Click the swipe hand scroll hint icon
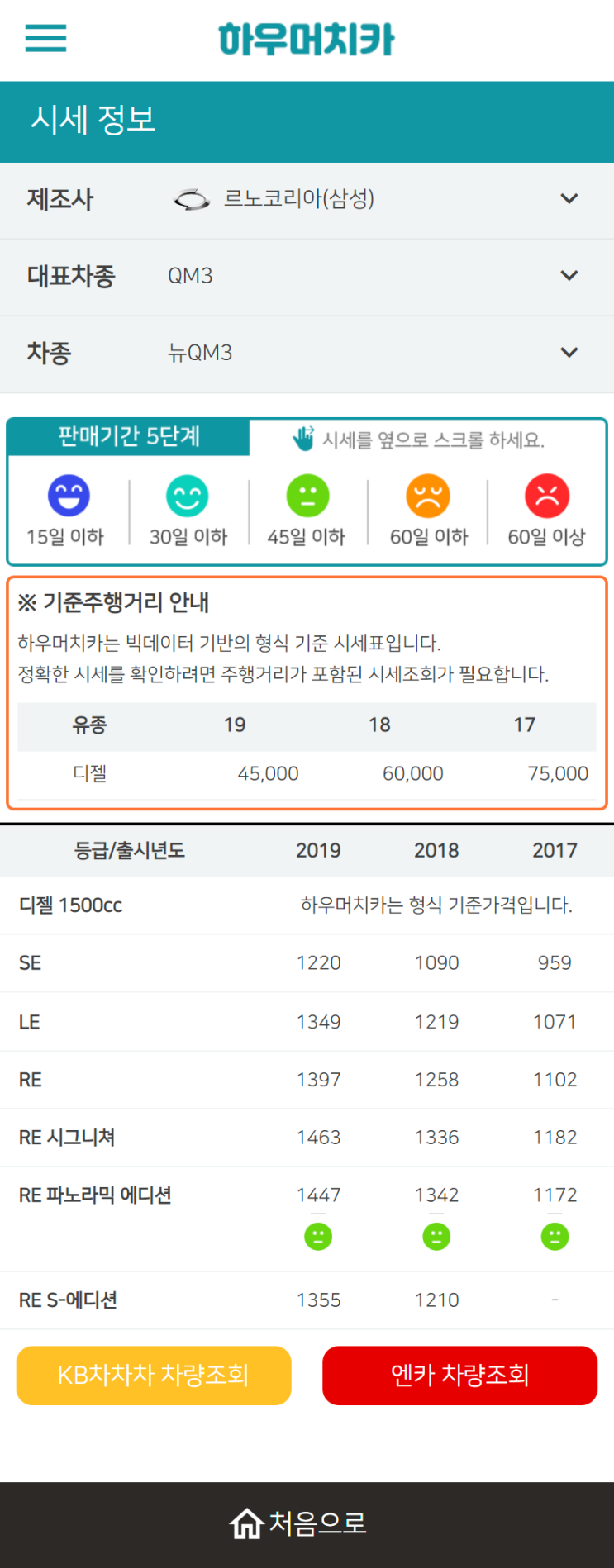Viewport: 614px width, 1568px height. tap(303, 439)
